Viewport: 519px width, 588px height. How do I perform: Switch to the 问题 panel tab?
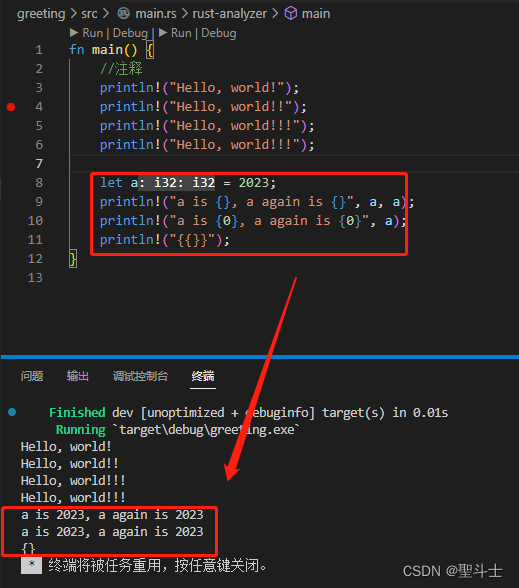tap(32, 376)
